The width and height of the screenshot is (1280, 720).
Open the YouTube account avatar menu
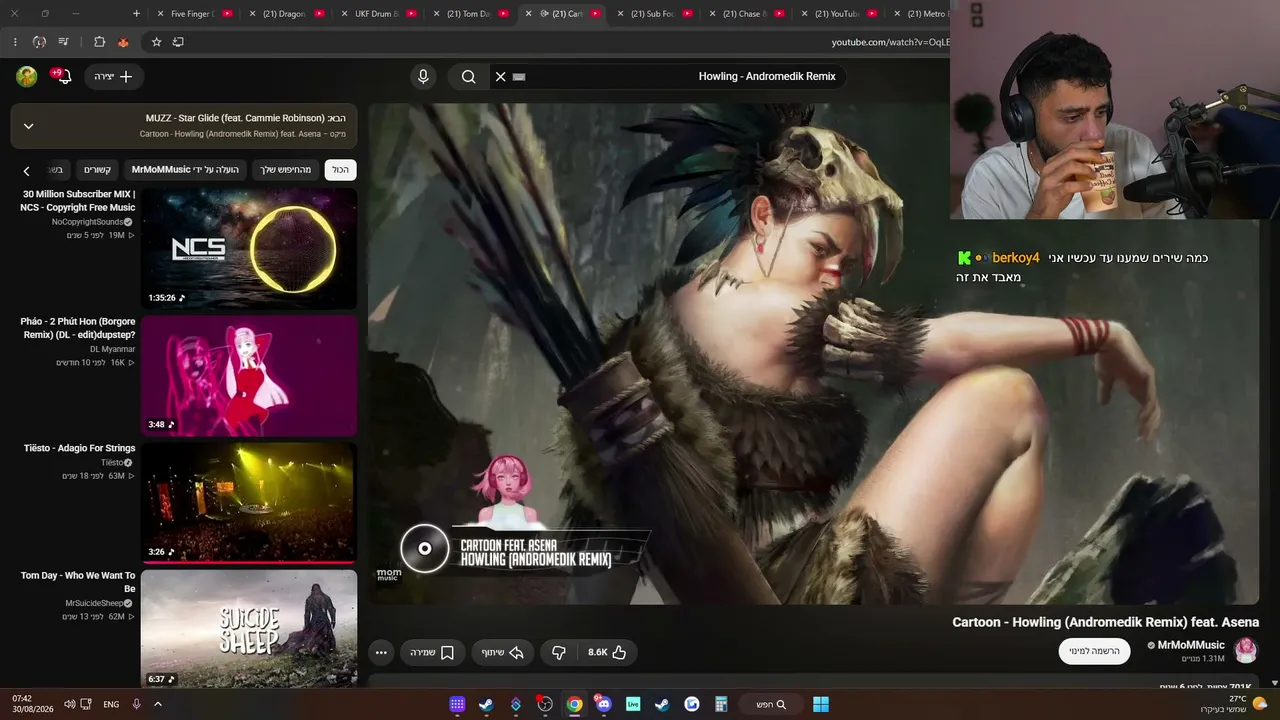tap(27, 76)
